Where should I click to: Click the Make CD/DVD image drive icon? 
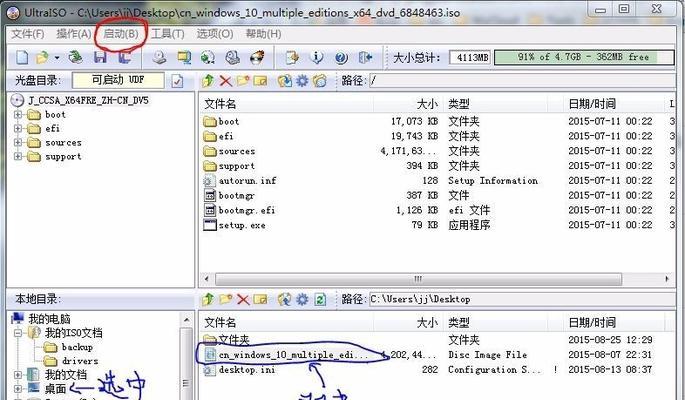tap(159, 57)
